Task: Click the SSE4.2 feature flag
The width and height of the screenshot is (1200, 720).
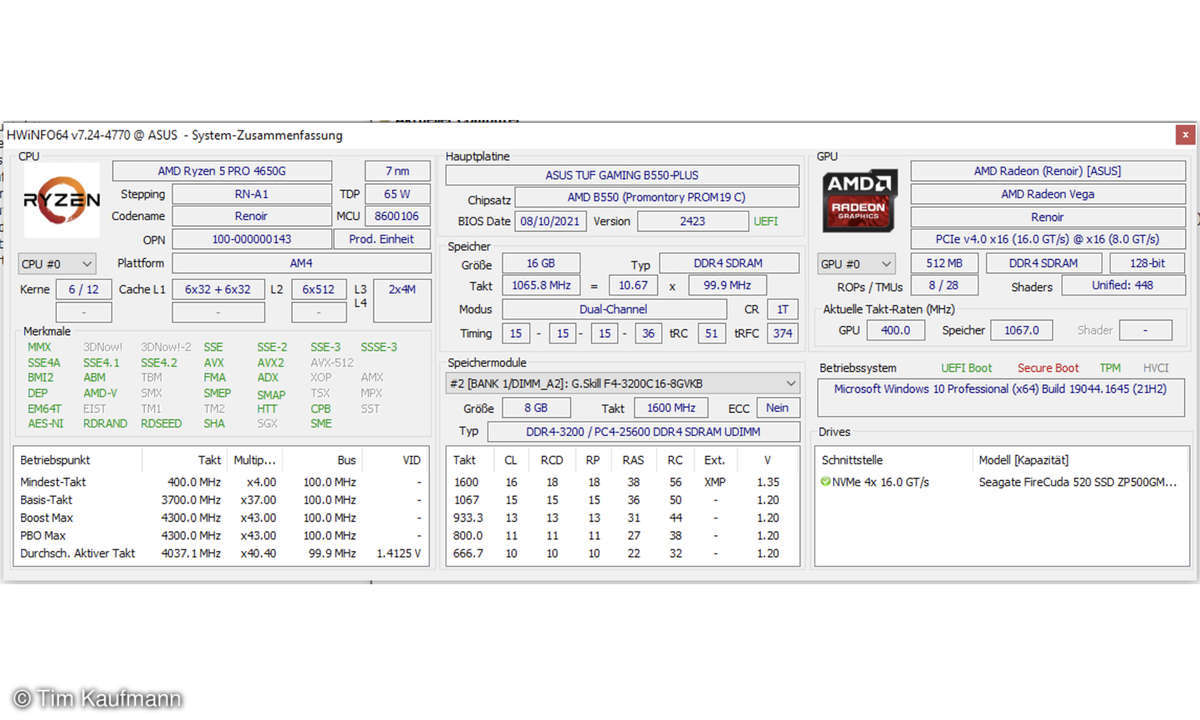Action: pyautogui.click(x=158, y=363)
